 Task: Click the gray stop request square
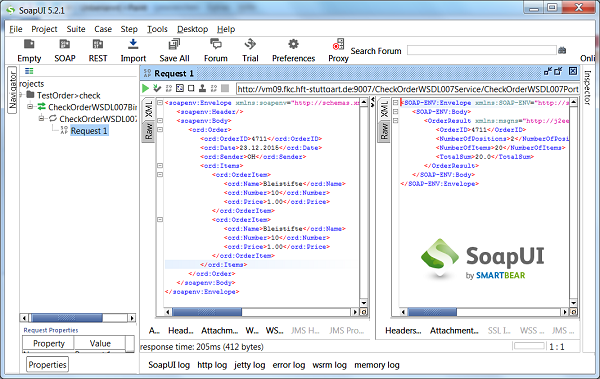coord(225,88)
